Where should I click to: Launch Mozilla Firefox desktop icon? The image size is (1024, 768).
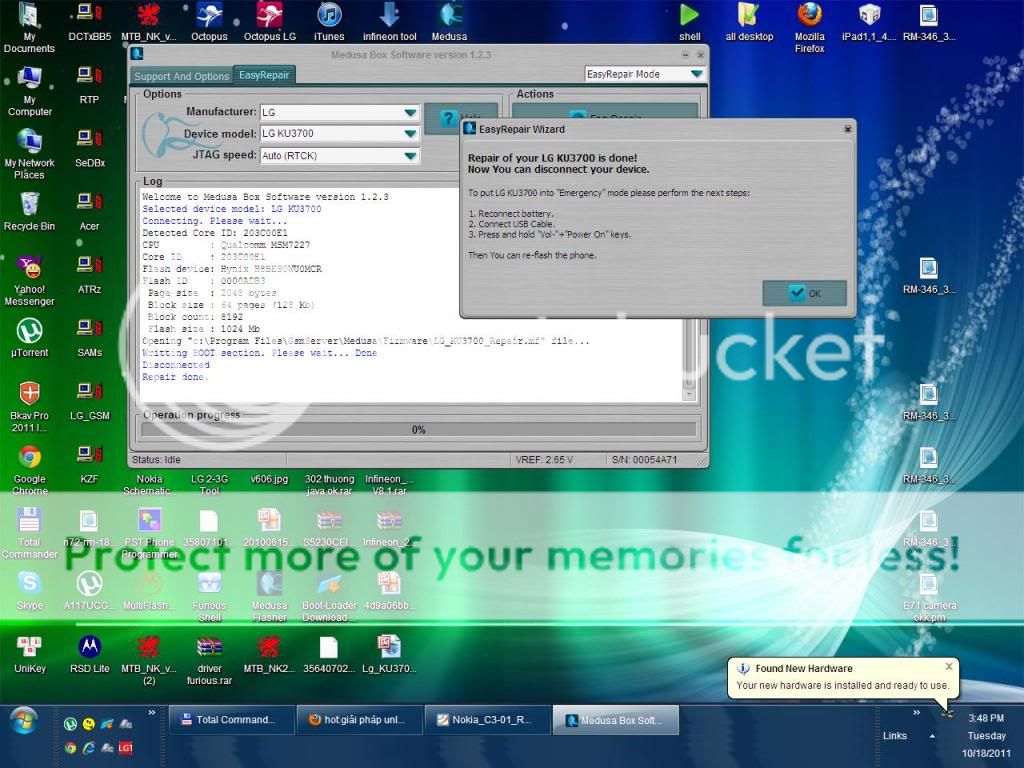809,27
